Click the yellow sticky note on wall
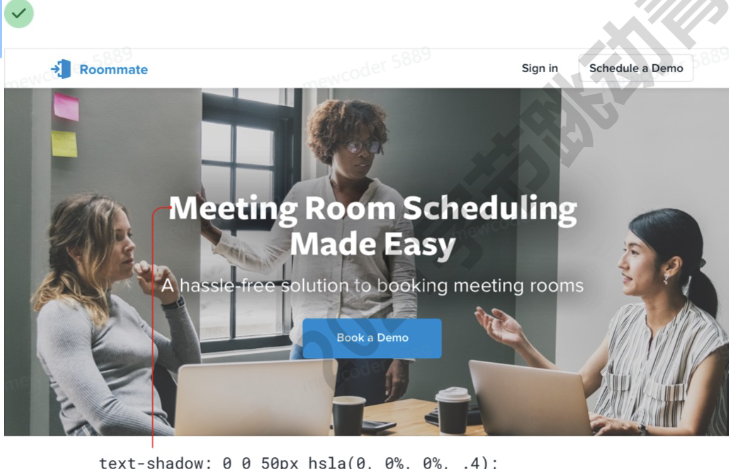The width and height of the screenshot is (729, 469). [64, 144]
